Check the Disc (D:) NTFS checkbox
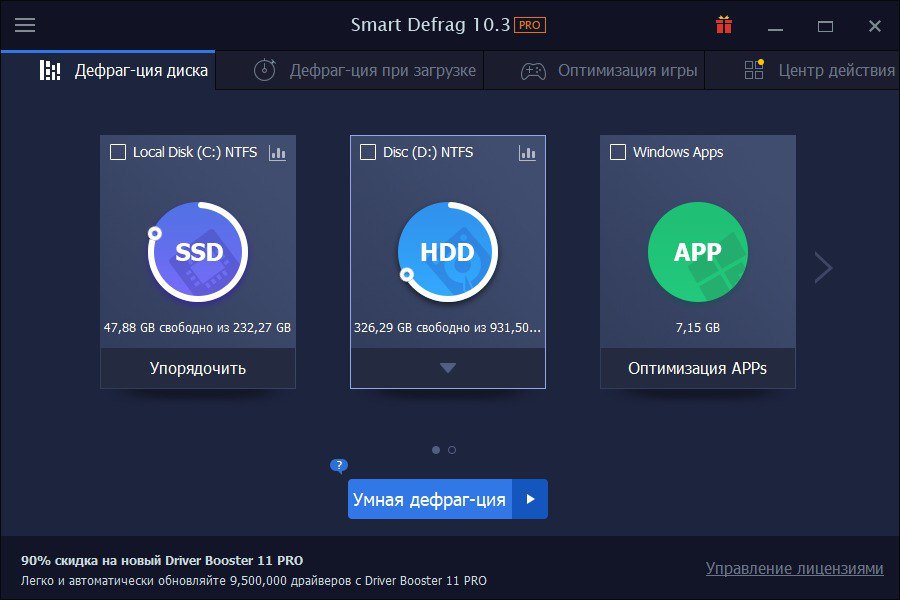Screen dimensions: 900x600 pos(368,152)
